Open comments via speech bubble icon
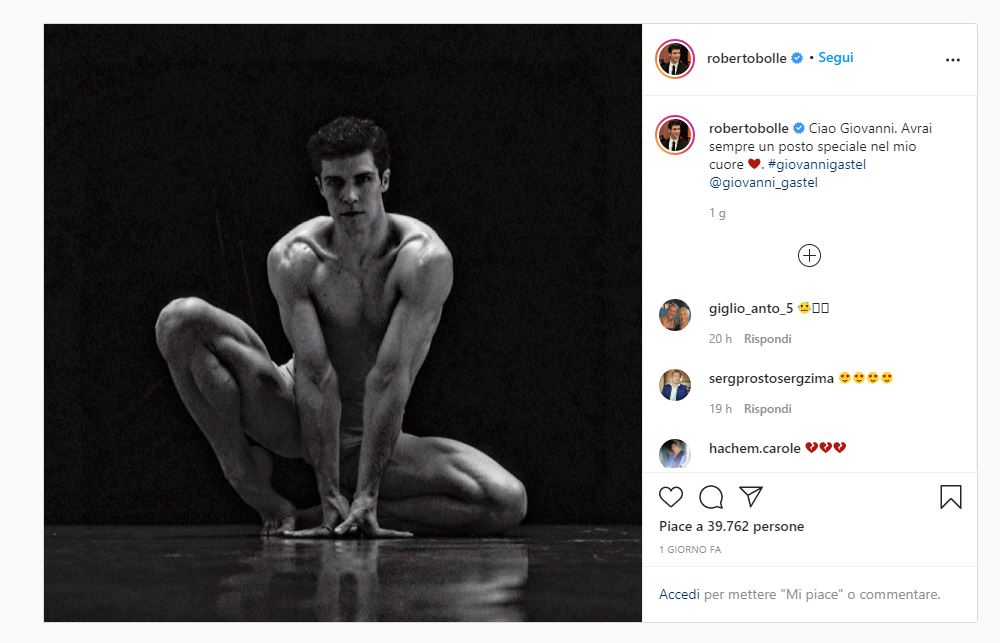The height and width of the screenshot is (643, 1000). point(711,497)
